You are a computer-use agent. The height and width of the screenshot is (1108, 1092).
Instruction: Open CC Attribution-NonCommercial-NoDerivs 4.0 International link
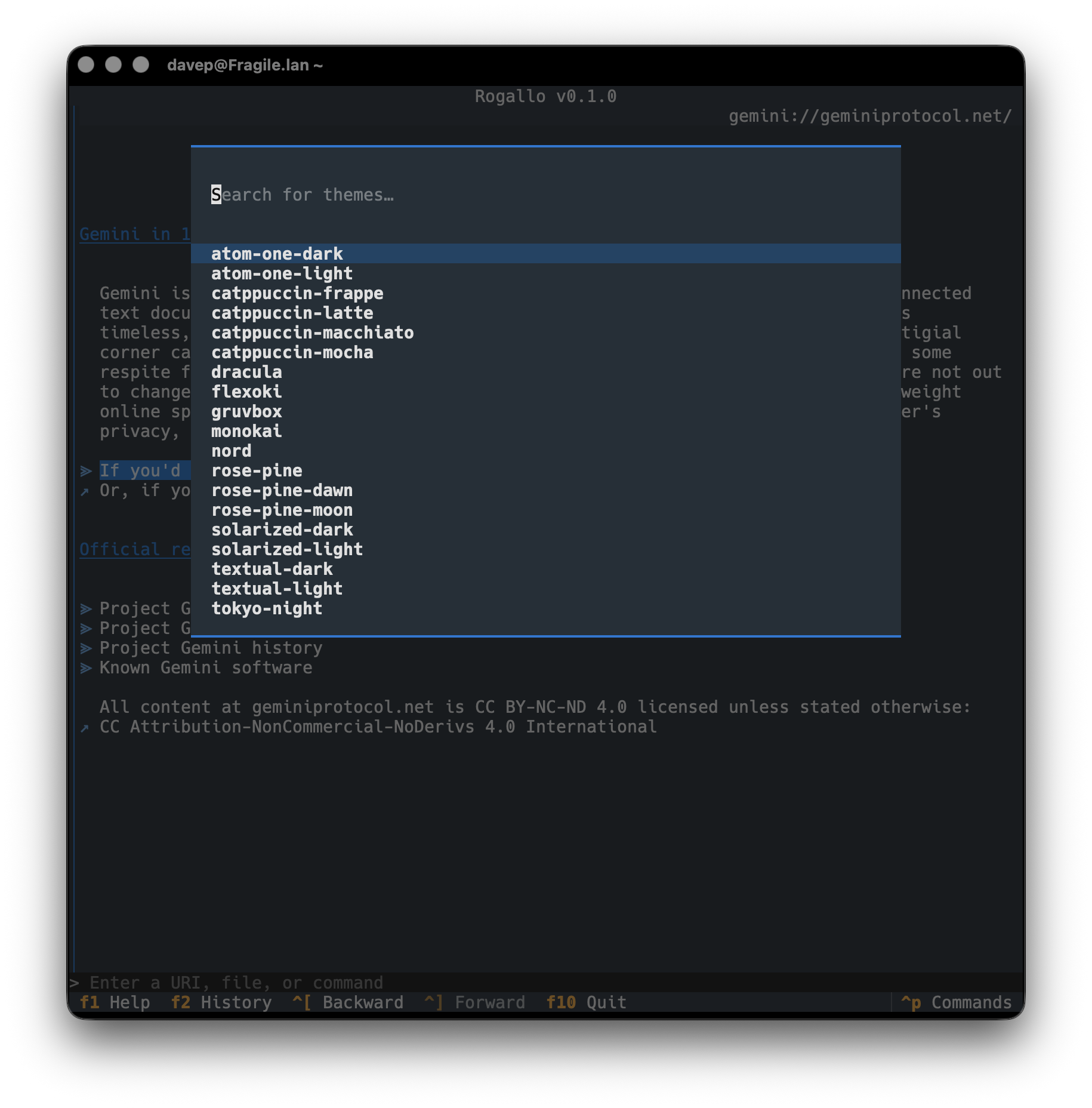tap(378, 727)
